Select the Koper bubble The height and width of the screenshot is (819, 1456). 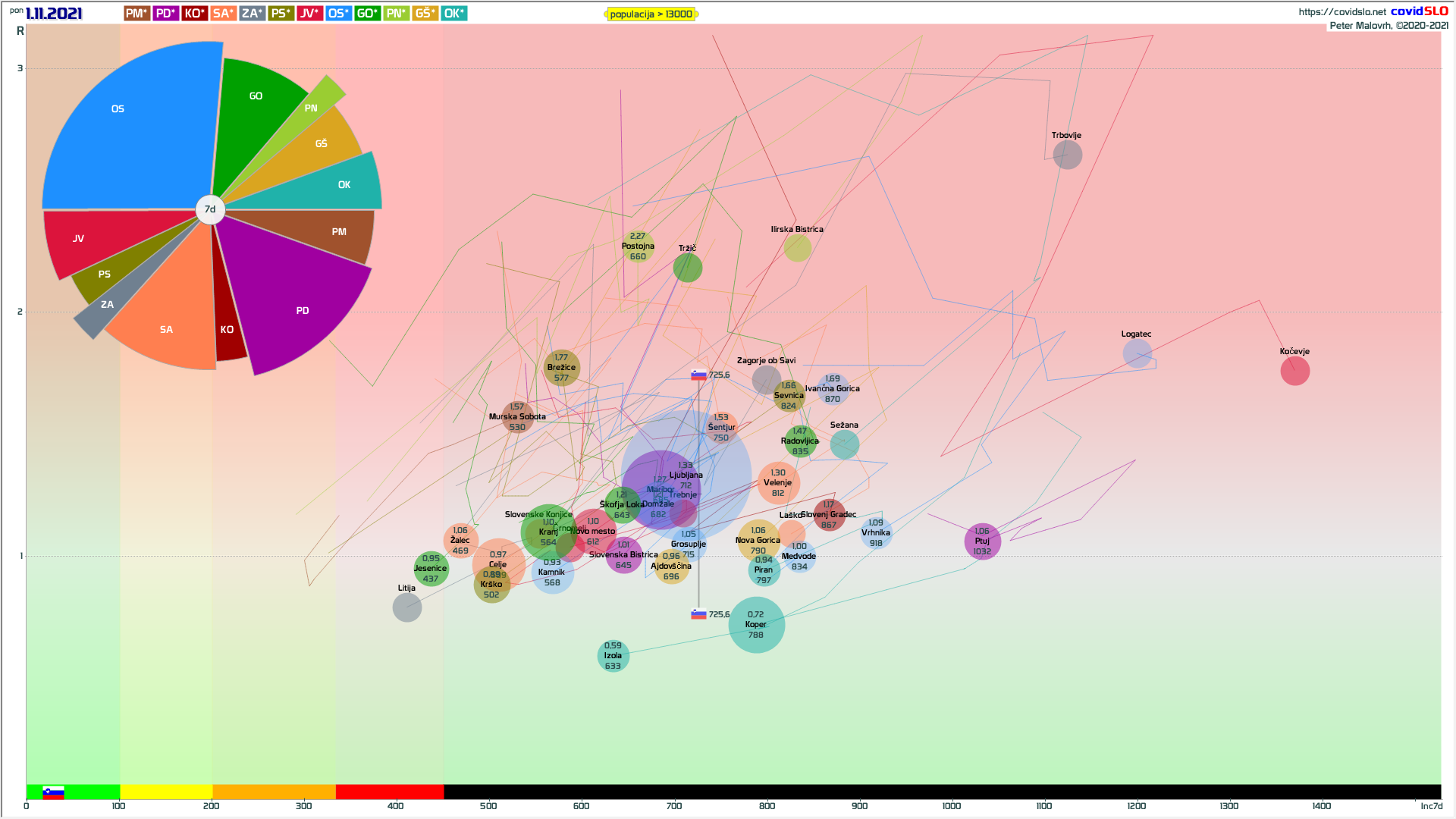coord(756,625)
